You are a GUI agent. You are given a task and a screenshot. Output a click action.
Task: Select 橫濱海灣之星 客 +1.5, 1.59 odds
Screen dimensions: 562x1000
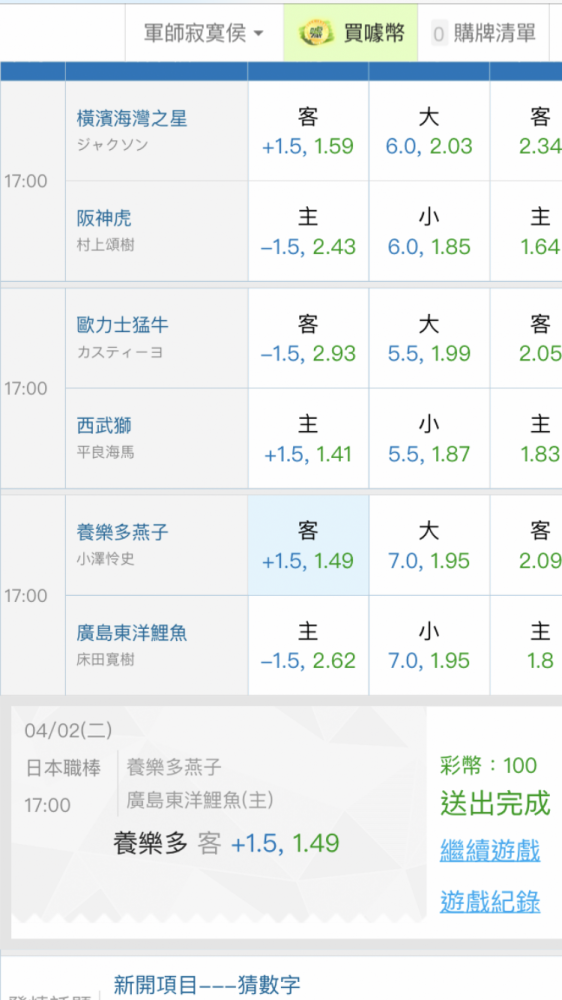pyautogui.click(x=308, y=131)
